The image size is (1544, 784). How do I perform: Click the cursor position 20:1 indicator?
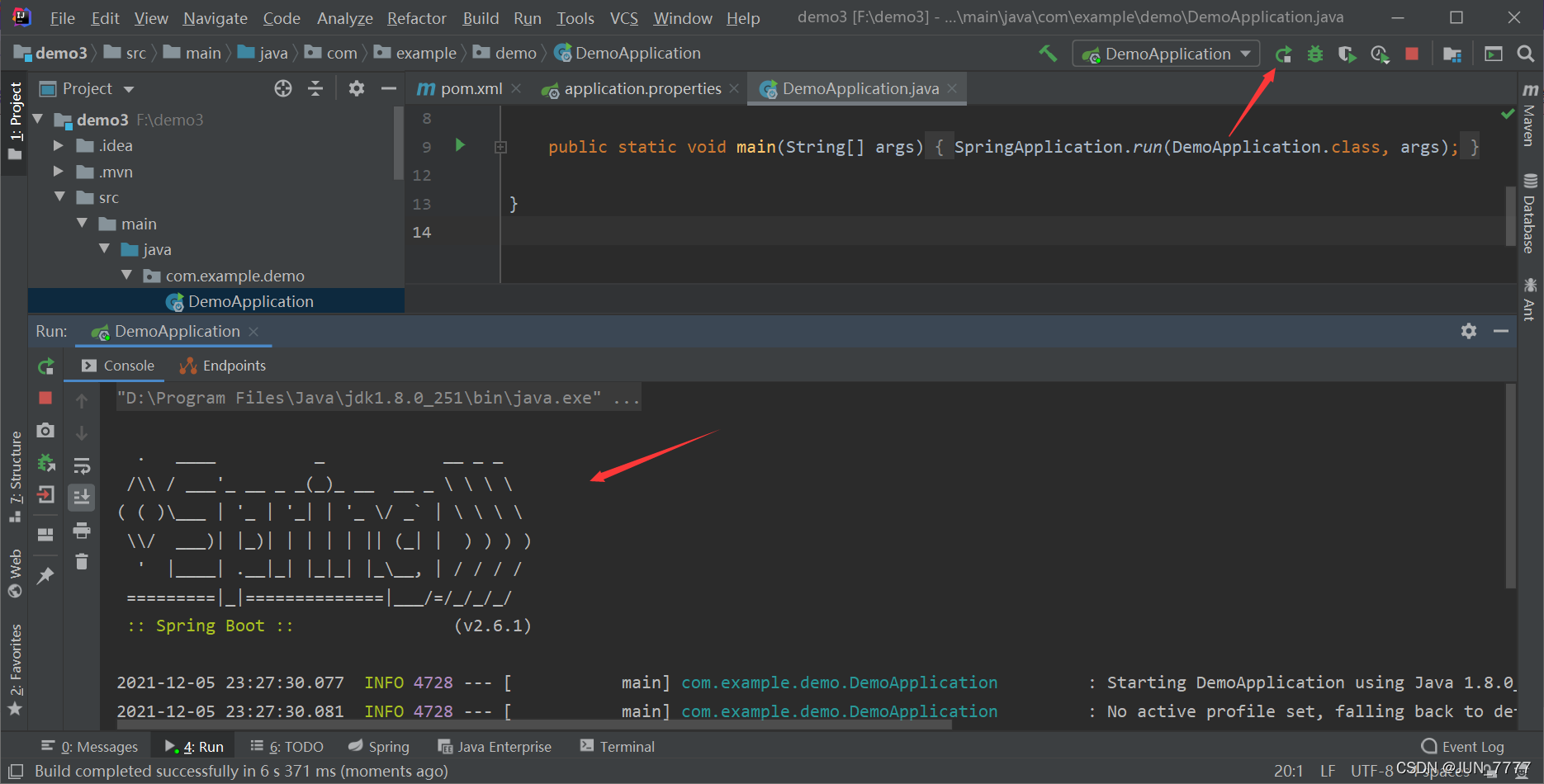point(1288,771)
